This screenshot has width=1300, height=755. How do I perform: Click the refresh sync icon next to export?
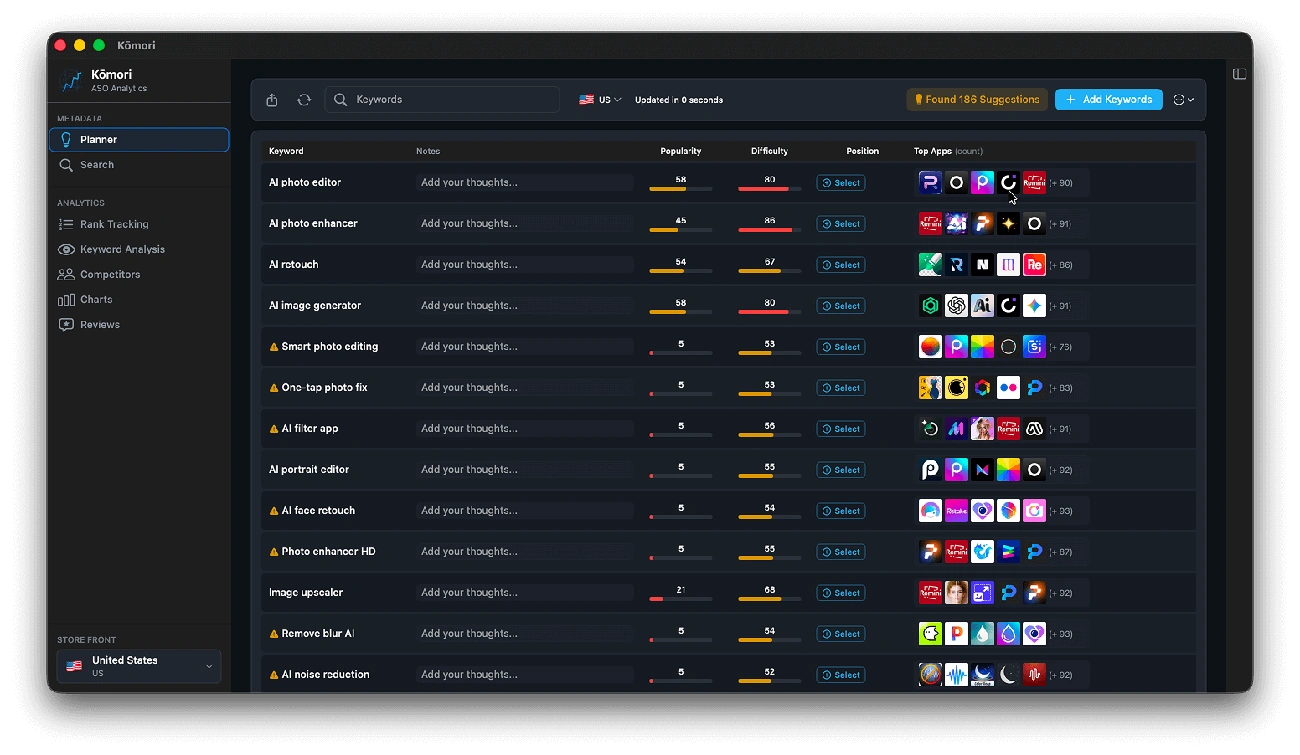[305, 99]
